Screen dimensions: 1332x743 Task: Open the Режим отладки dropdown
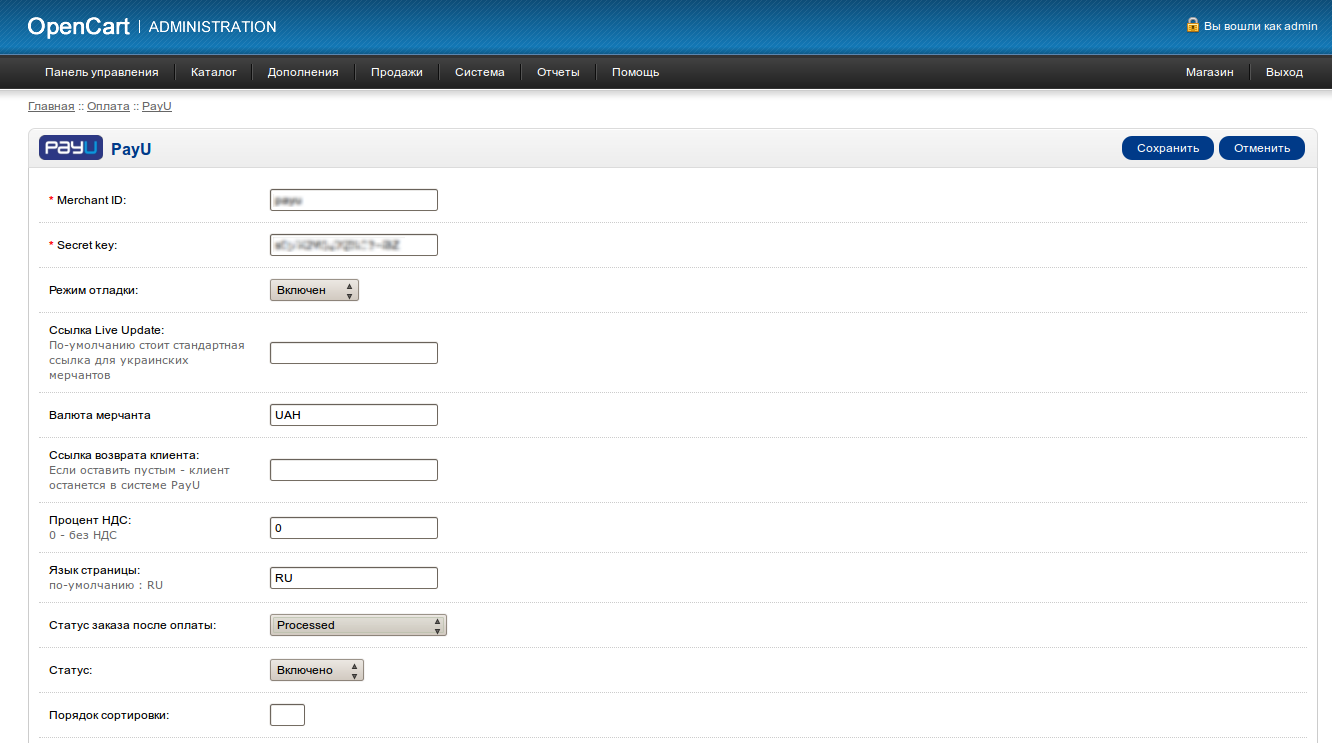314,290
